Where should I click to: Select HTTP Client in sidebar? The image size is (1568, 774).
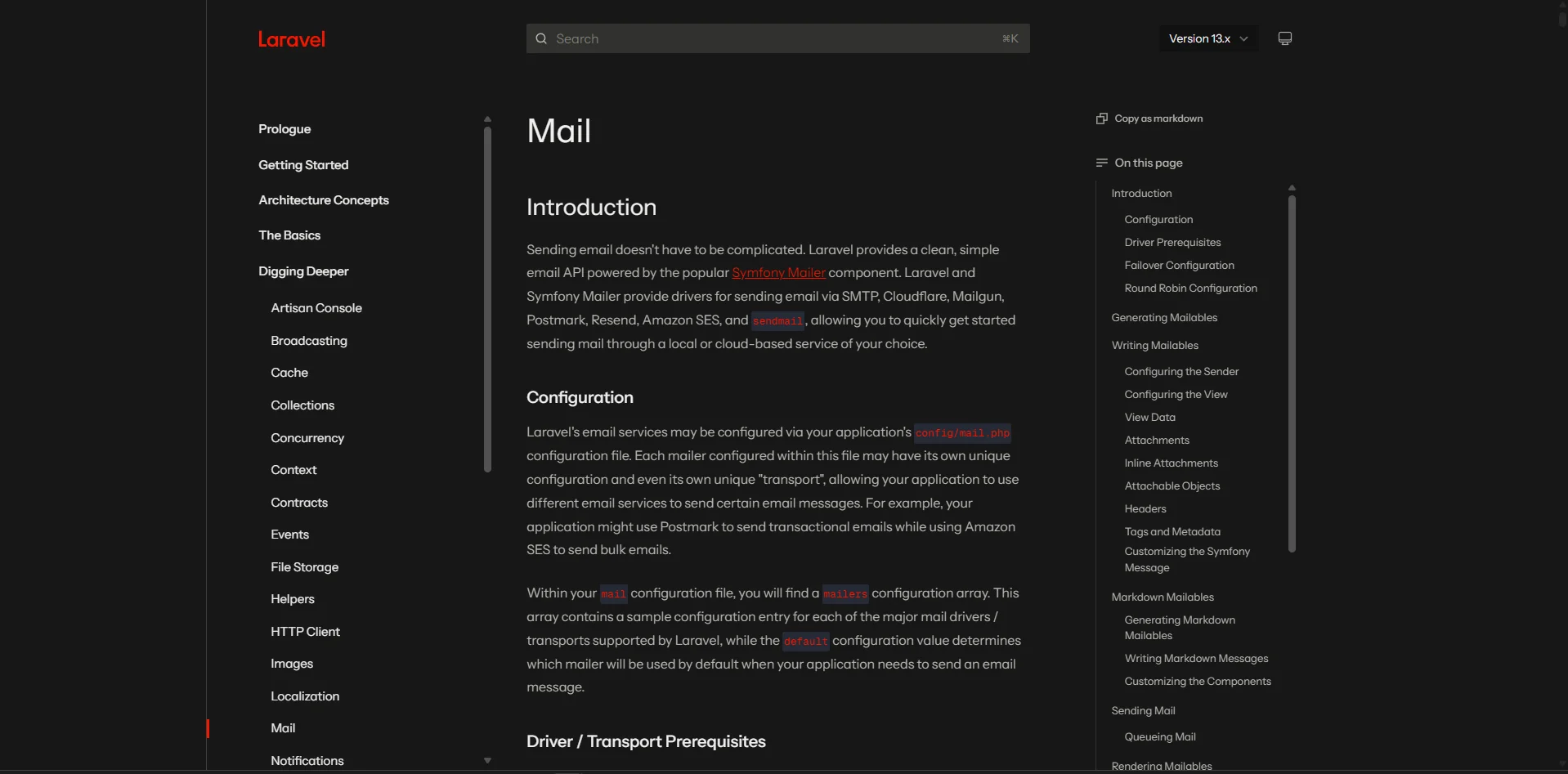point(305,632)
